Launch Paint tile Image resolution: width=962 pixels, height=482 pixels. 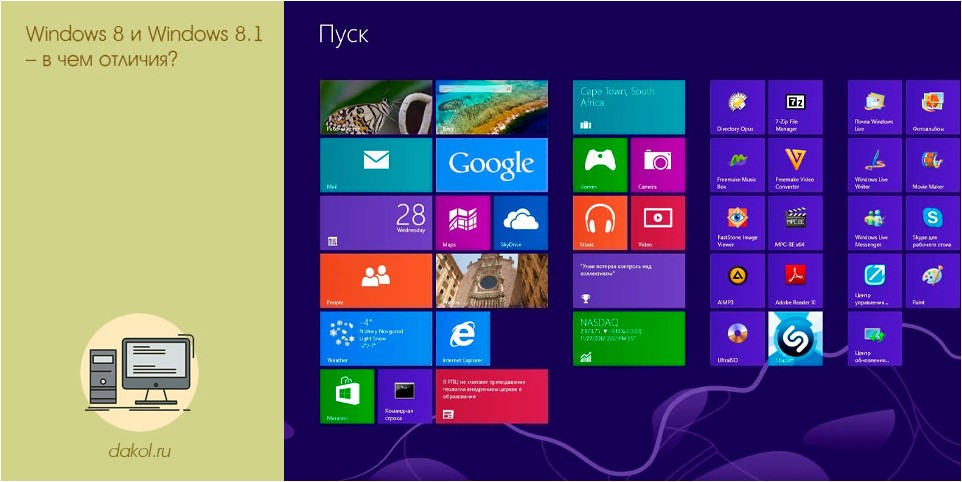pyautogui.click(x=933, y=281)
